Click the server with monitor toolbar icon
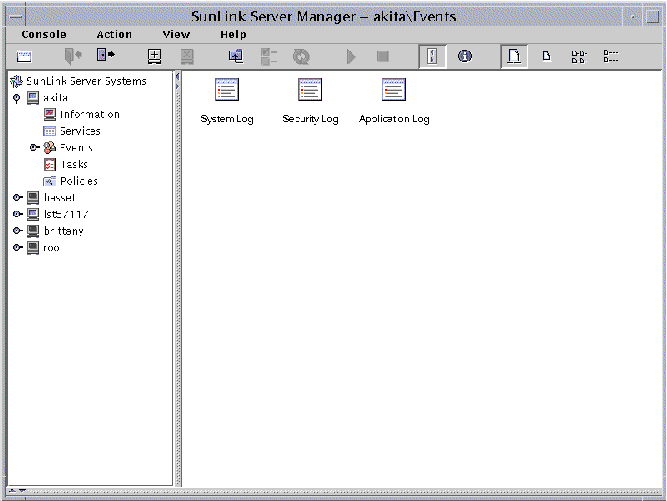This screenshot has height=501, width=667. coord(236,56)
